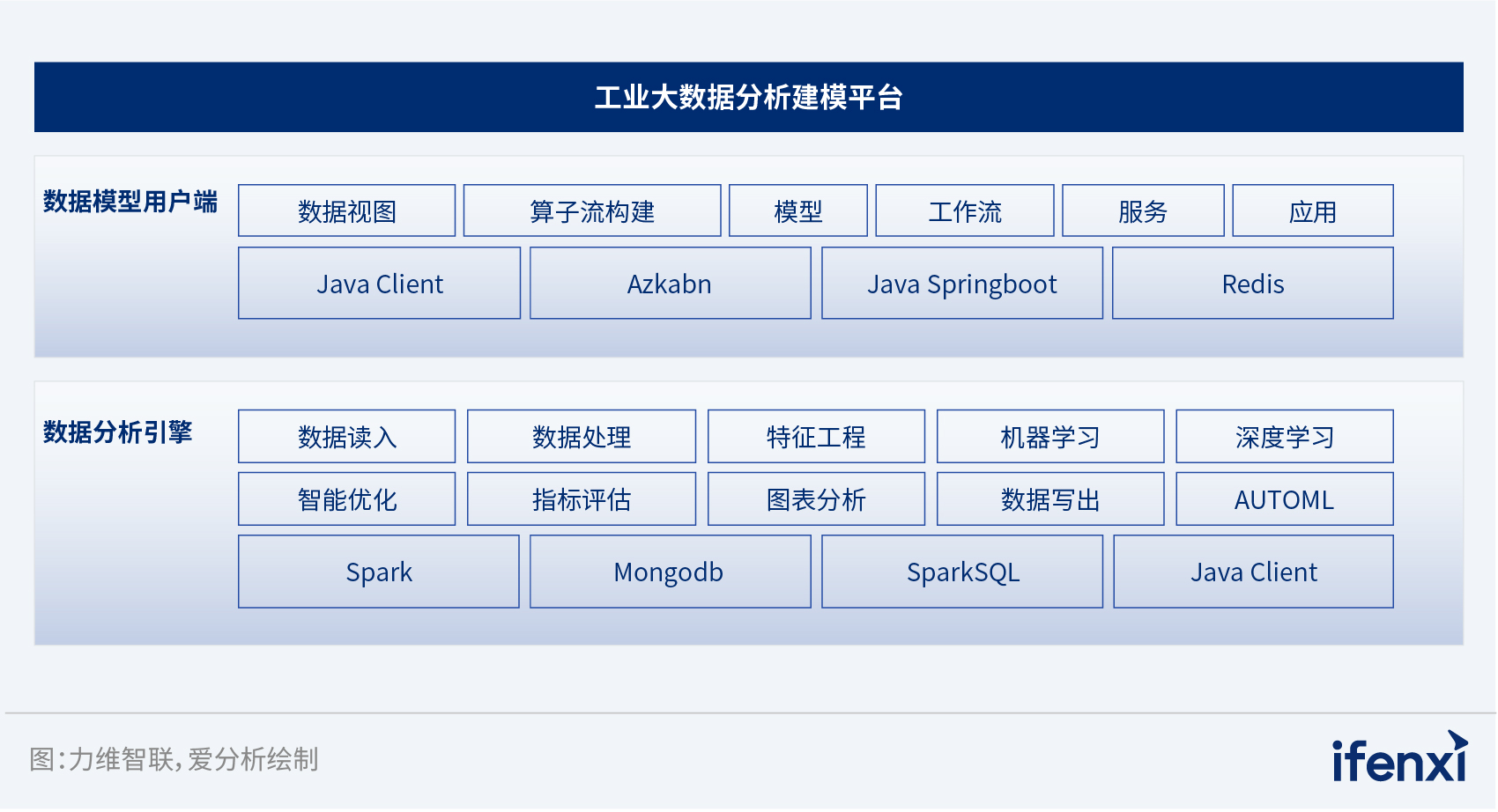The height and width of the screenshot is (812, 1498).
Task: Select the Java Springboot box
Action: pyautogui.click(x=961, y=284)
